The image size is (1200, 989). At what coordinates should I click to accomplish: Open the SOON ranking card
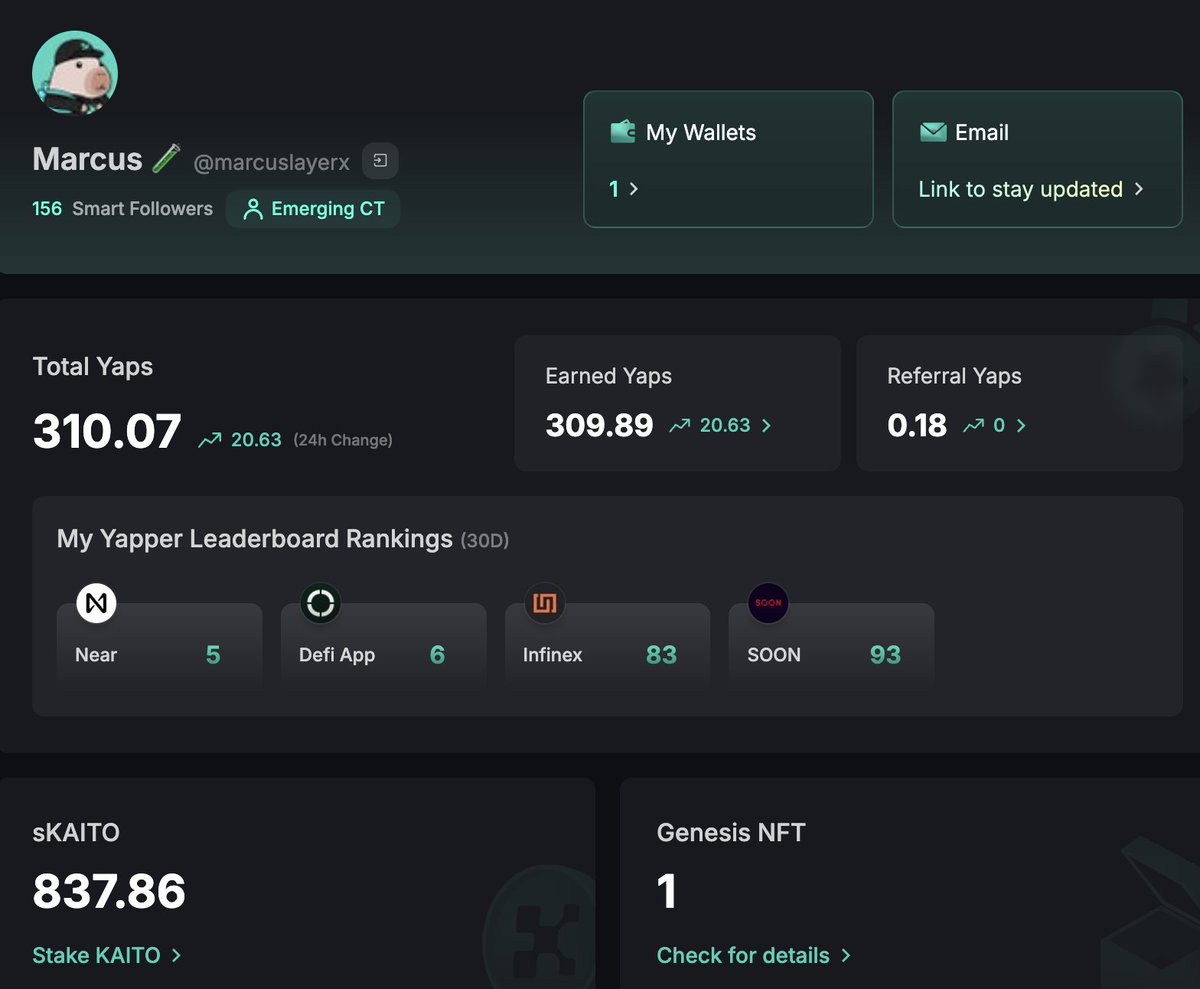click(832, 645)
